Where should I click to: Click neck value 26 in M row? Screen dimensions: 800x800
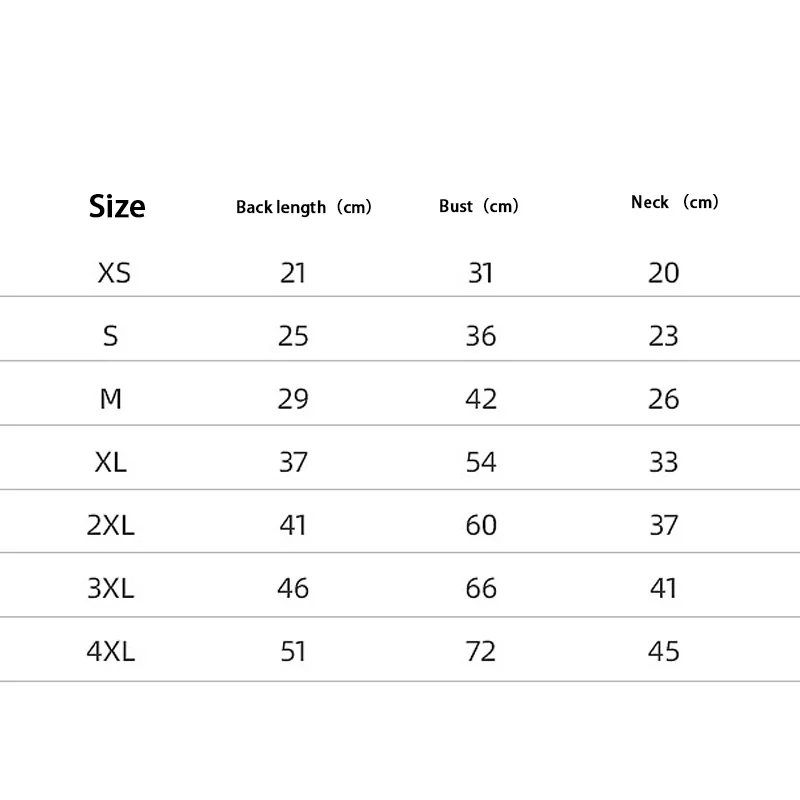[x=664, y=399]
